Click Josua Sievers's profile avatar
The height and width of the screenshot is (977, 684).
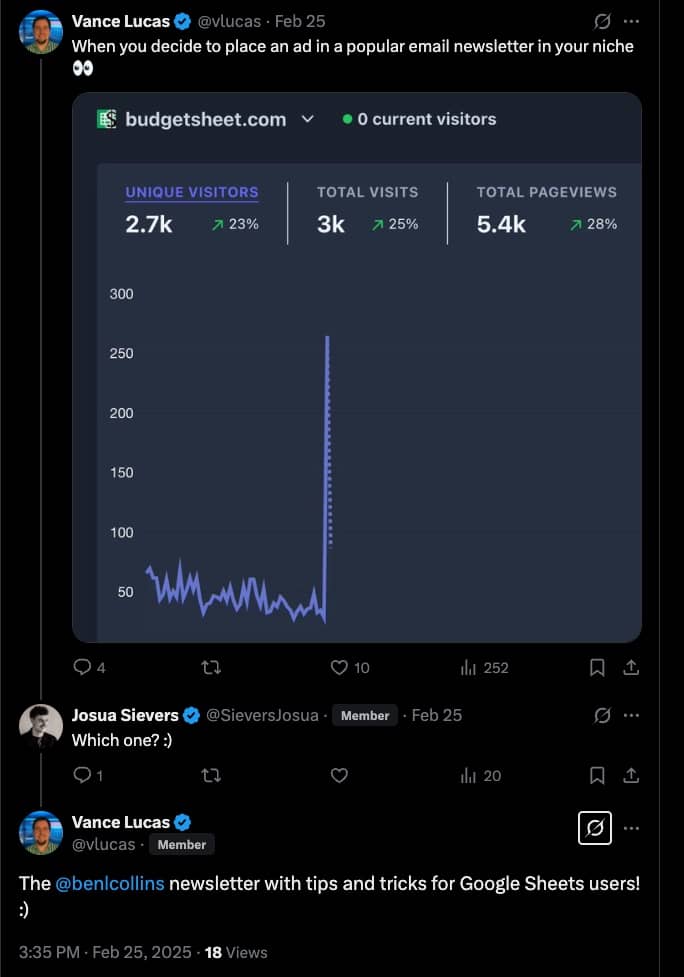(x=41, y=724)
